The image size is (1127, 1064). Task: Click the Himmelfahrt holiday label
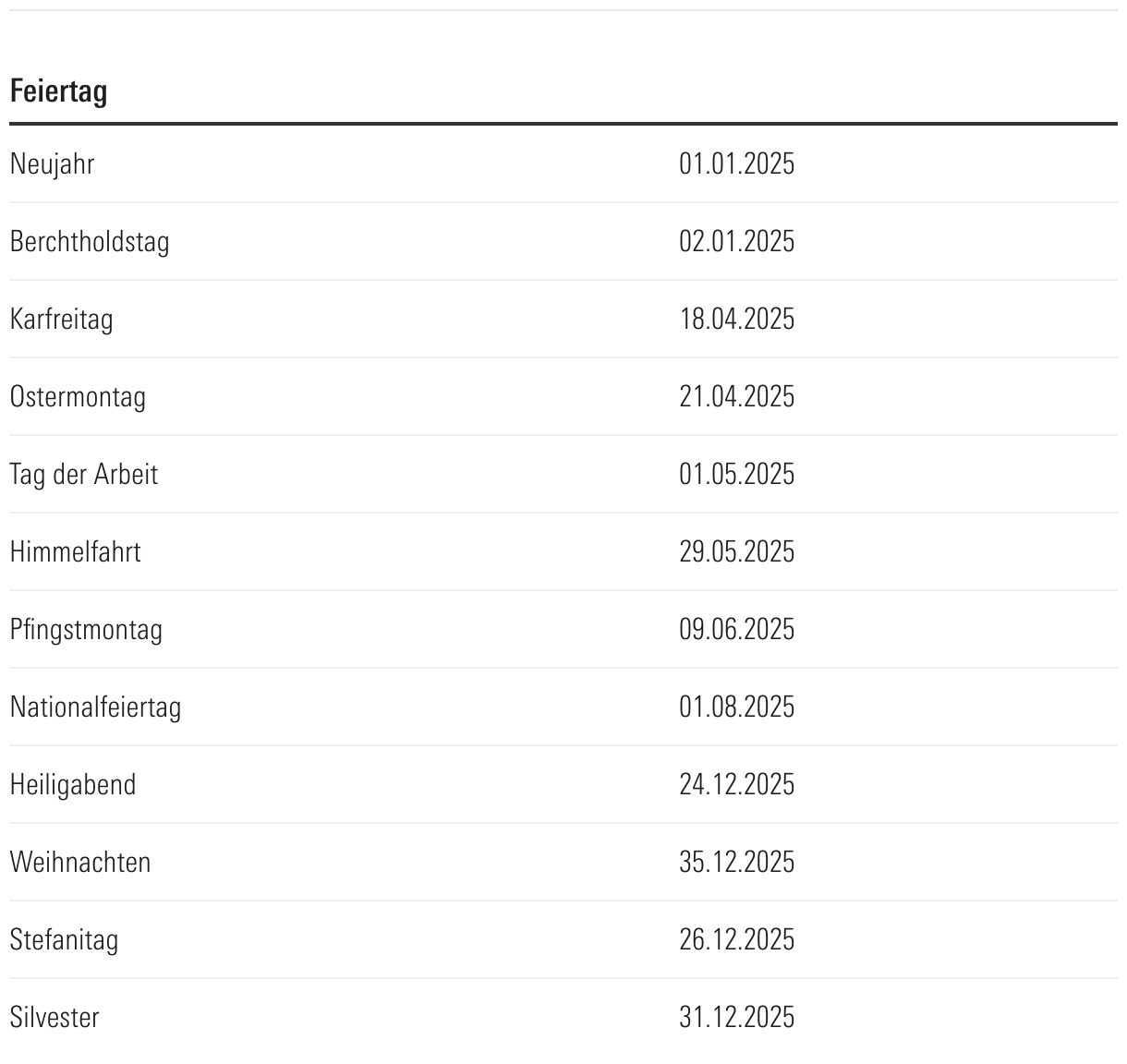(75, 552)
